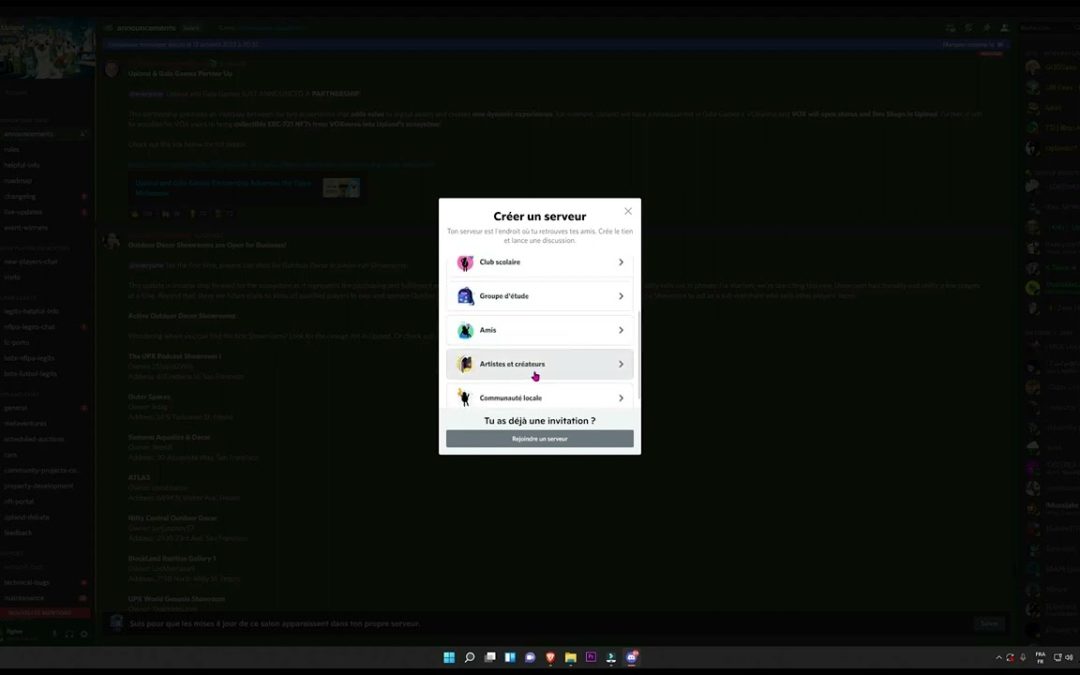
Task: Click the Rejoindre un serveur button
Action: [539, 439]
